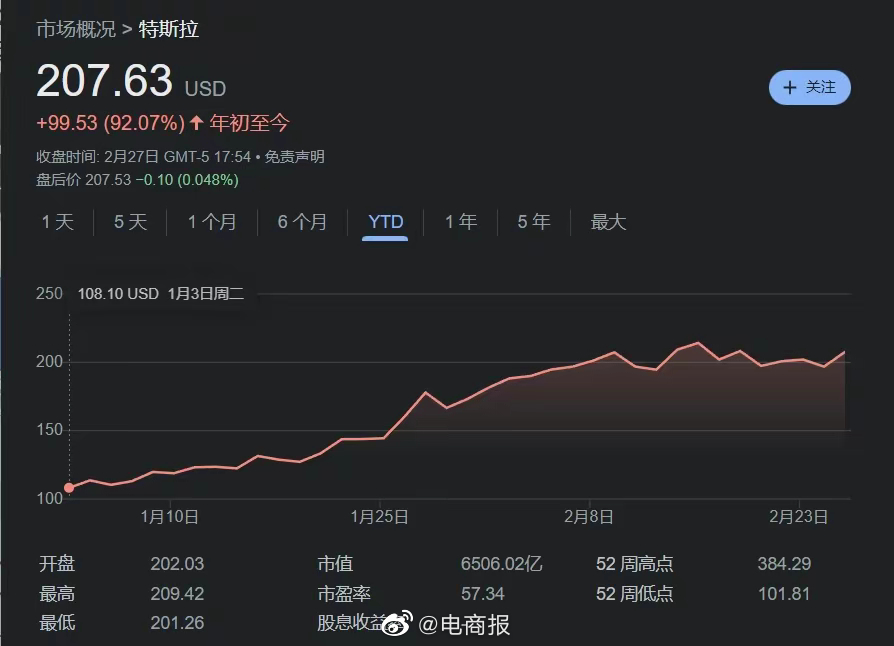Click the 市盈率 value 57.34
This screenshot has width=894, height=646.
point(483,594)
